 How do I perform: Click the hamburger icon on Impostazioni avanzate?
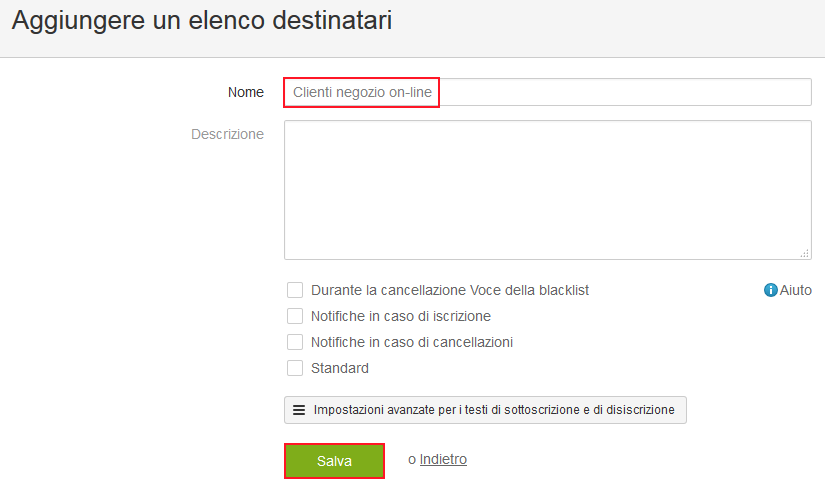299,410
